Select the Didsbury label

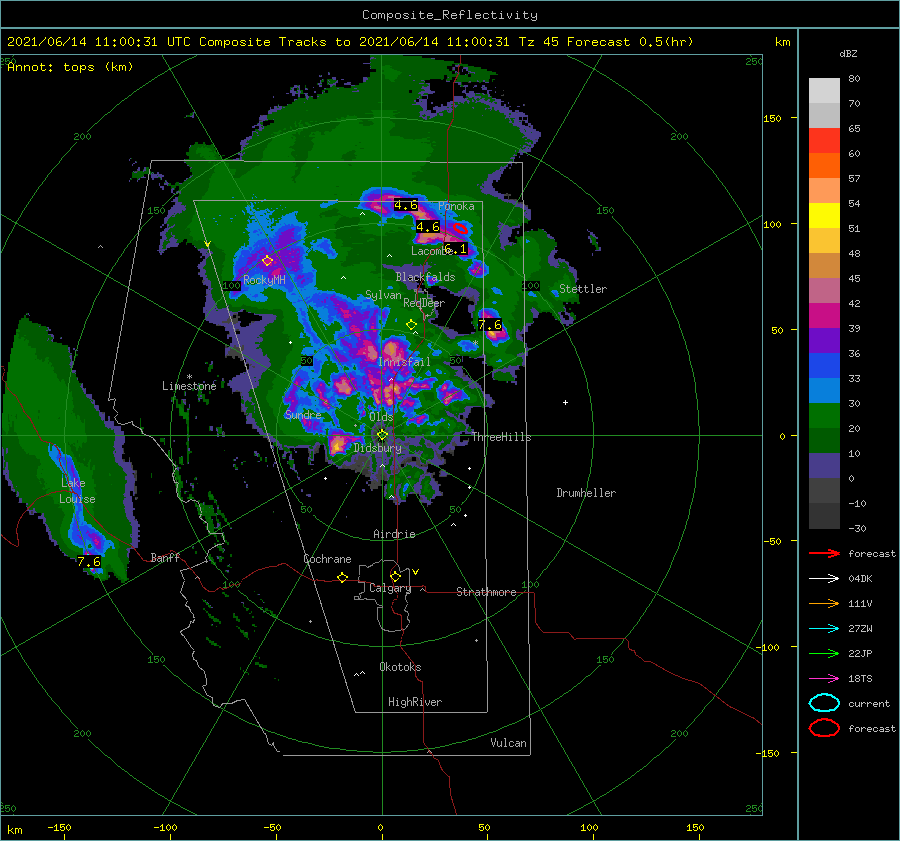tap(377, 448)
